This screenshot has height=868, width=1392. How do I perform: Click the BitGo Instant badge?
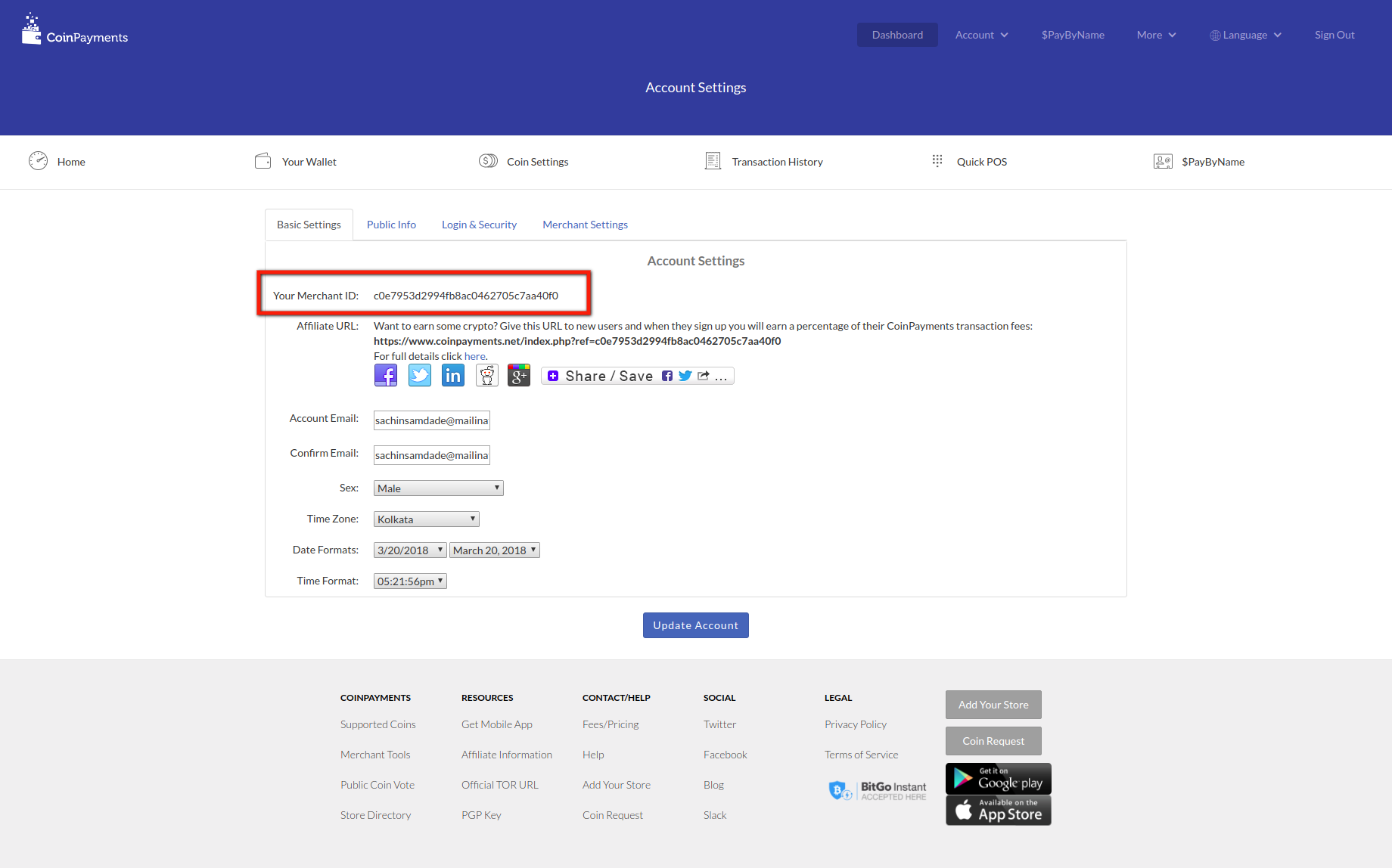pyautogui.click(x=878, y=791)
